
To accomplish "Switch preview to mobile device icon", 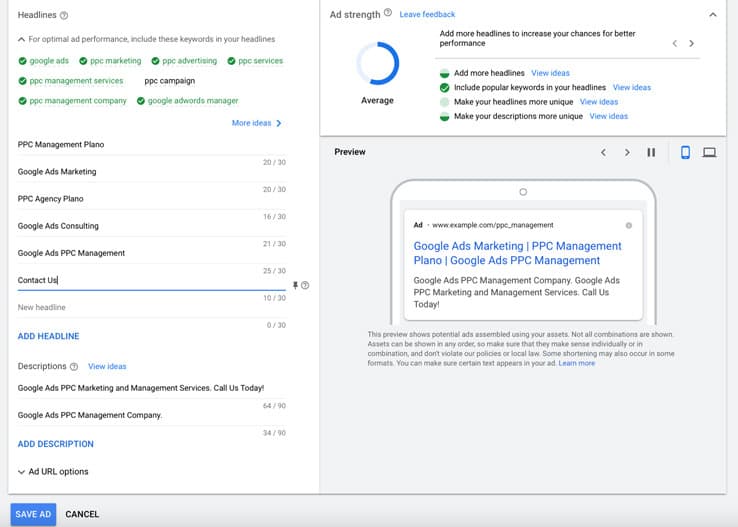I will click(x=685, y=152).
